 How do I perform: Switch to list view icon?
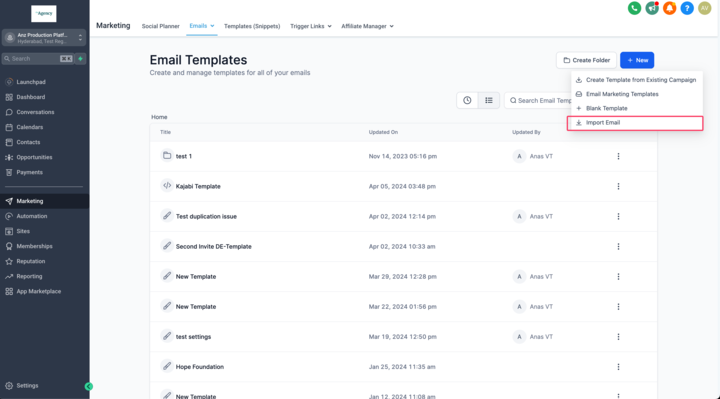pyautogui.click(x=489, y=100)
